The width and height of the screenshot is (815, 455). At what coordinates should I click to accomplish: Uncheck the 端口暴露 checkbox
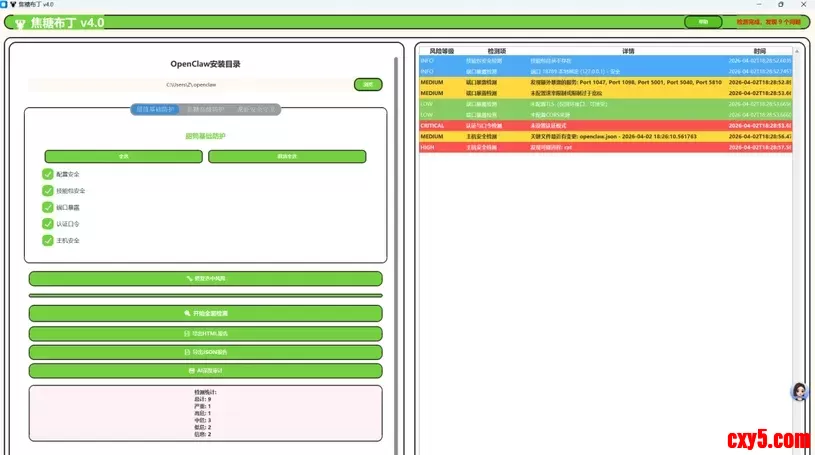pos(48,207)
